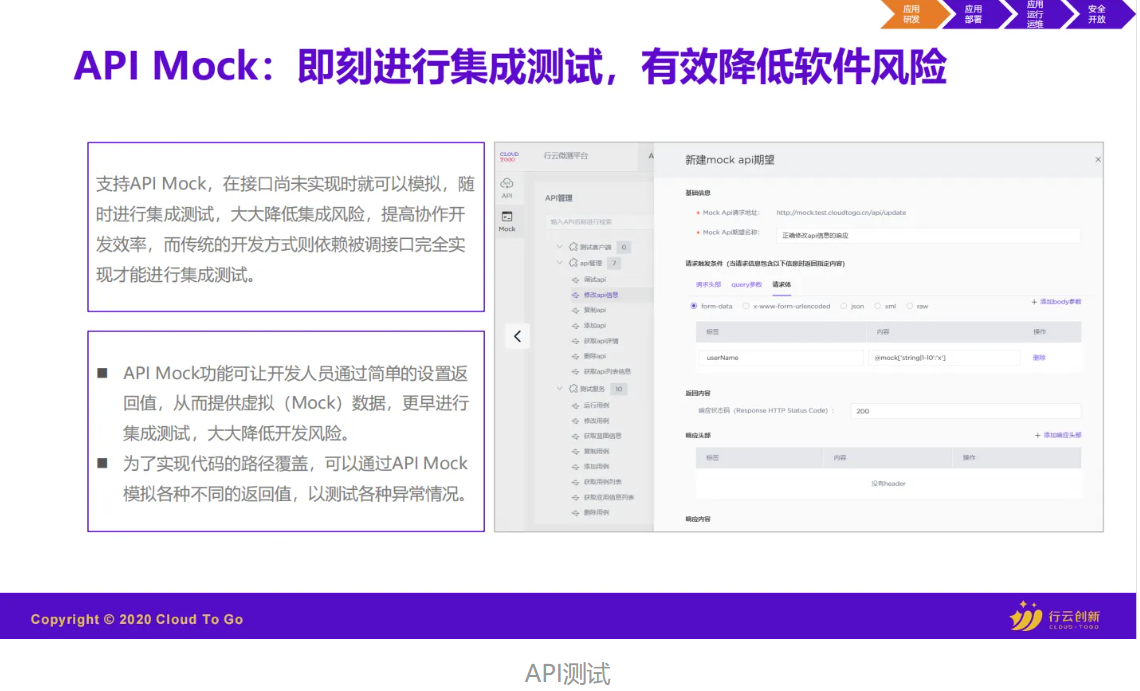Screen dimensions: 1140x691
Task: Collapse the api管理 tree node
Action: pyautogui.click(x=560, y=262)
